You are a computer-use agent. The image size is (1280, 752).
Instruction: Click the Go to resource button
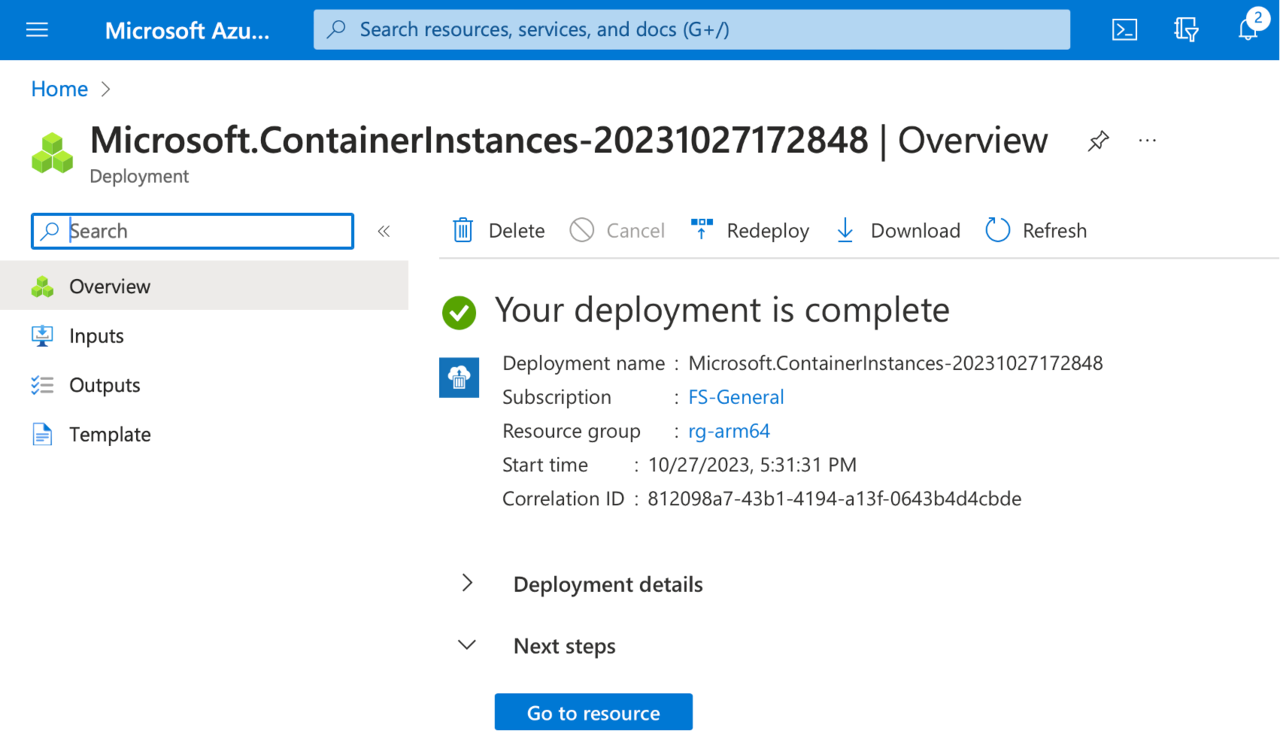click(x=593, y=712)
